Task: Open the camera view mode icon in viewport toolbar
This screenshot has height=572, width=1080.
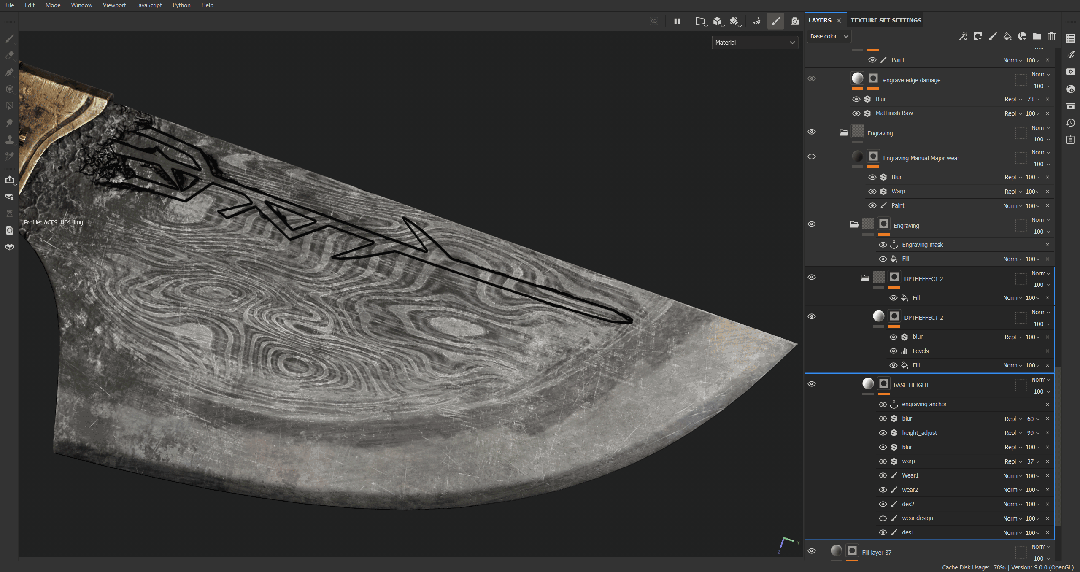Action: 701,21
